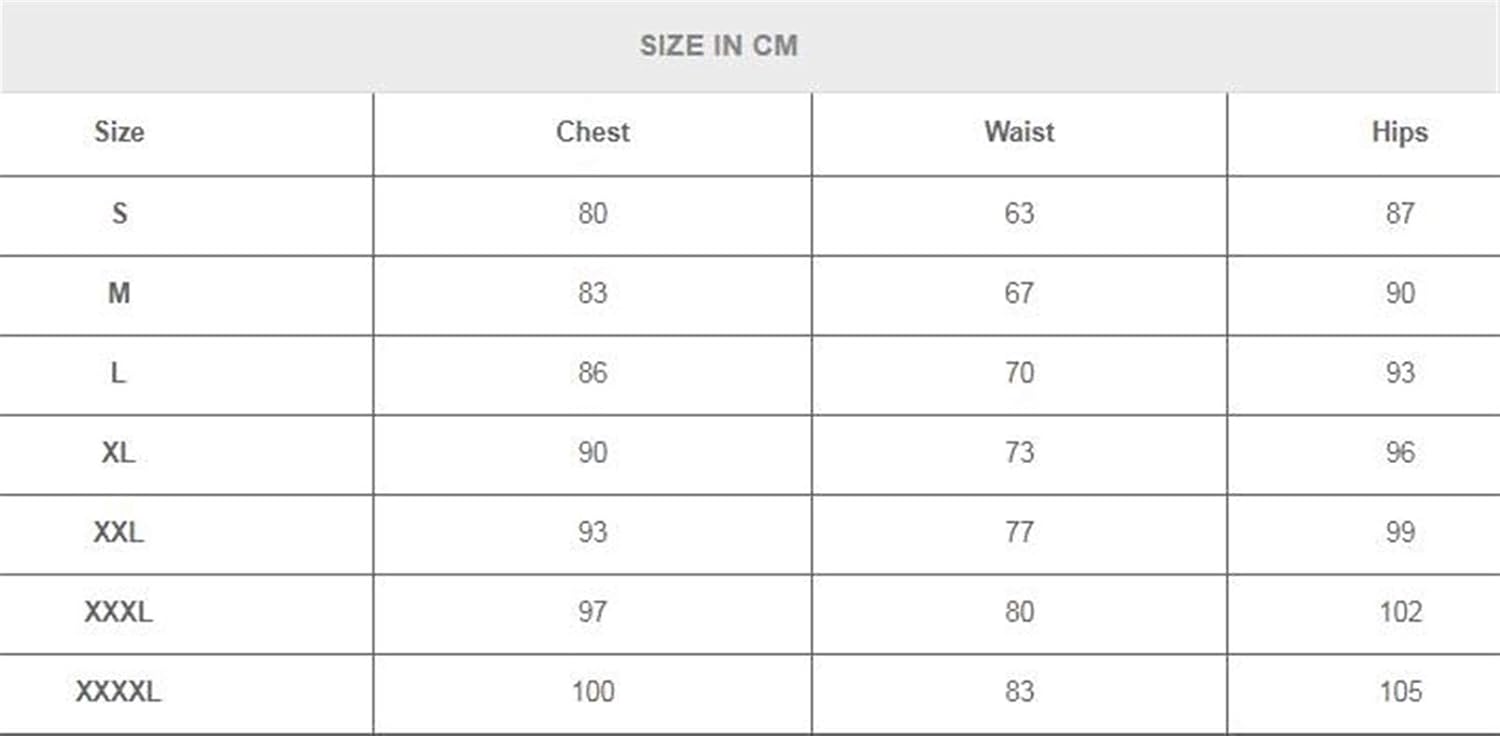Select the XXXXL size row label

(x=119, y=691)
